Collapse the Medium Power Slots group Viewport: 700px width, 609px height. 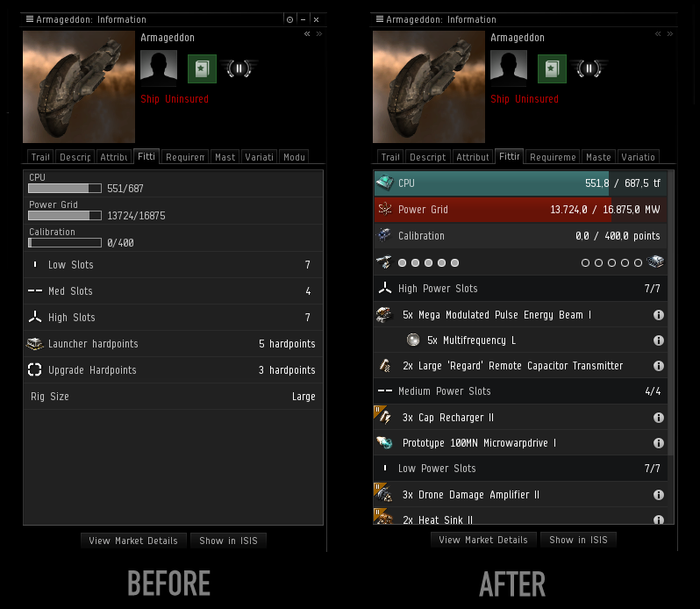(x=521, y=391)
